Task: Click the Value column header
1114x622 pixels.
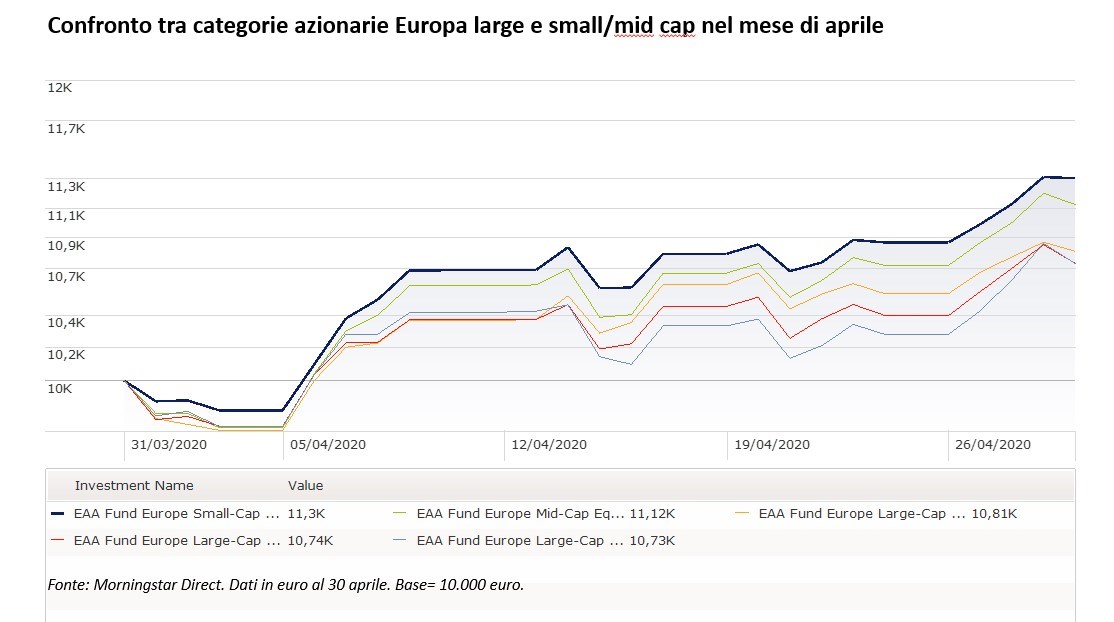Action: 306,486
